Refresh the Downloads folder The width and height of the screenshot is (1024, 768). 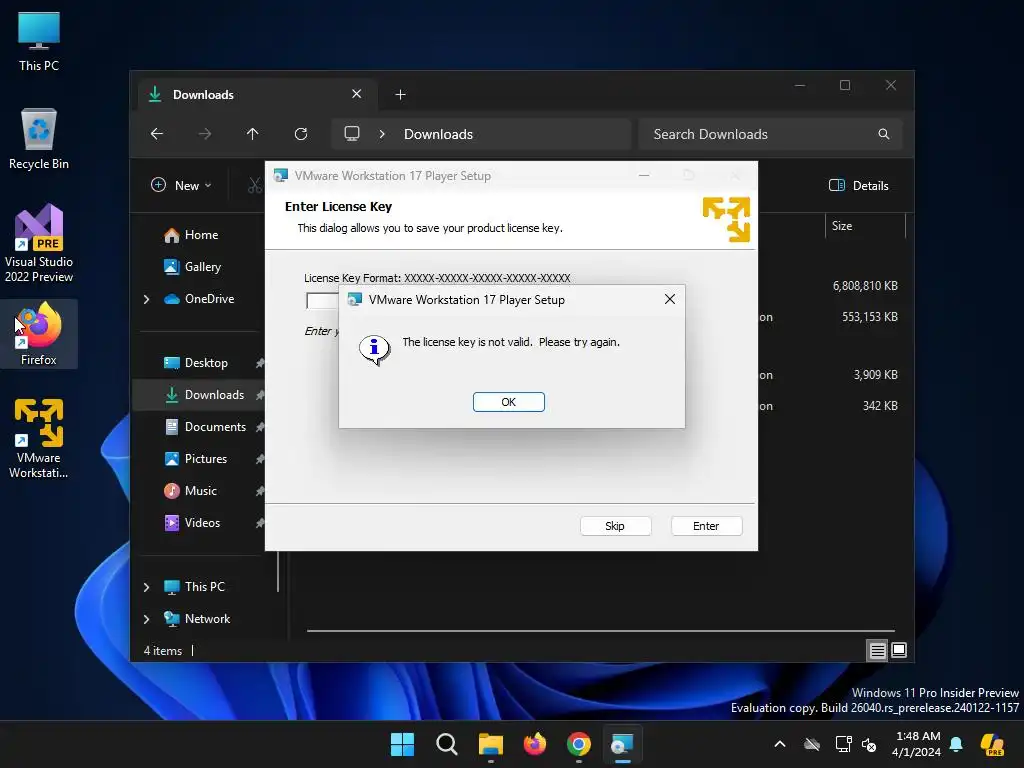(x=301, y=134)
